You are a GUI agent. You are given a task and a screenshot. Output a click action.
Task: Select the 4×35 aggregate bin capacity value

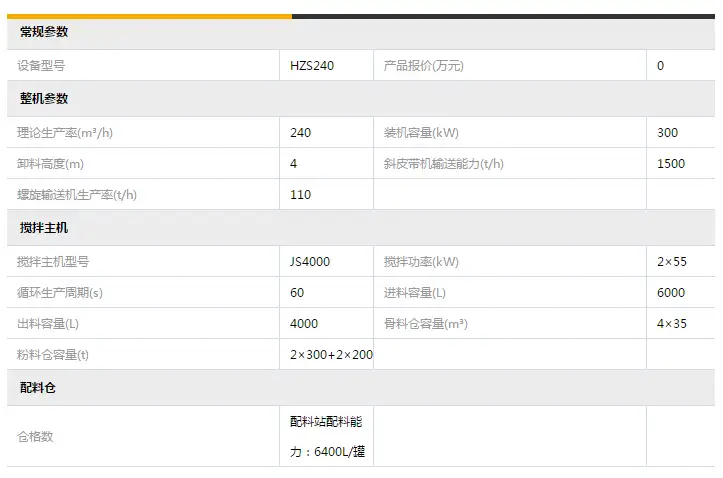pos(671,324)
